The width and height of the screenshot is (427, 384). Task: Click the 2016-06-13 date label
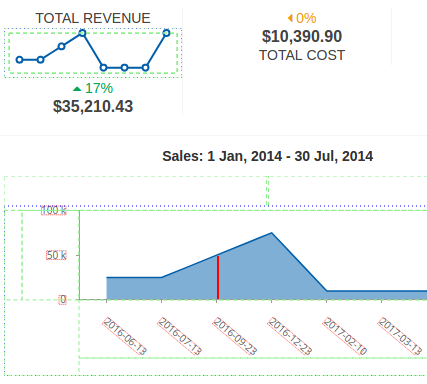[x=125, y=336]
